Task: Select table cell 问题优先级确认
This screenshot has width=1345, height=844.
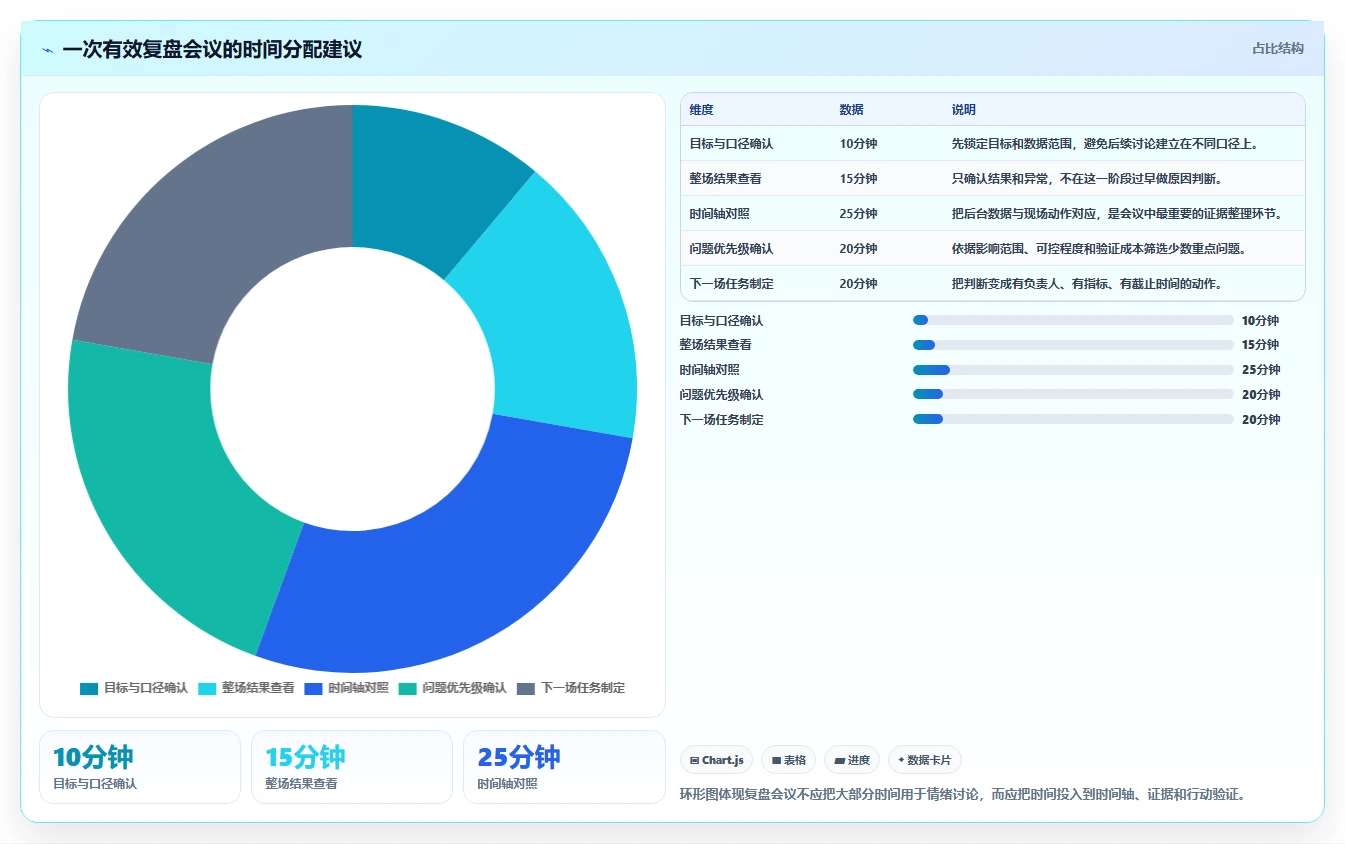Action: [x=731, y=249]
